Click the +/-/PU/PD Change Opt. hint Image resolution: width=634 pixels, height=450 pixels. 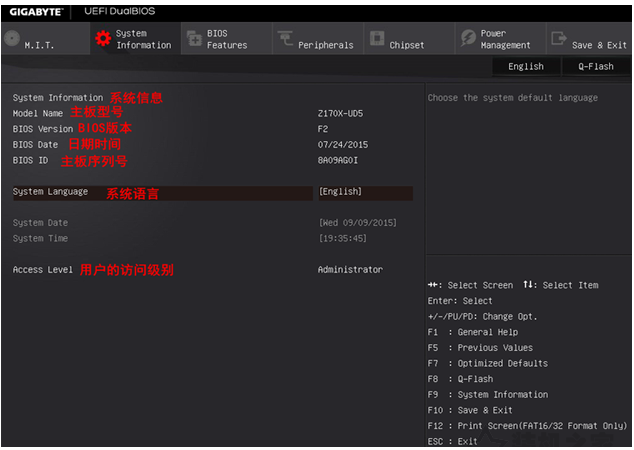click(x=482, y=317)
